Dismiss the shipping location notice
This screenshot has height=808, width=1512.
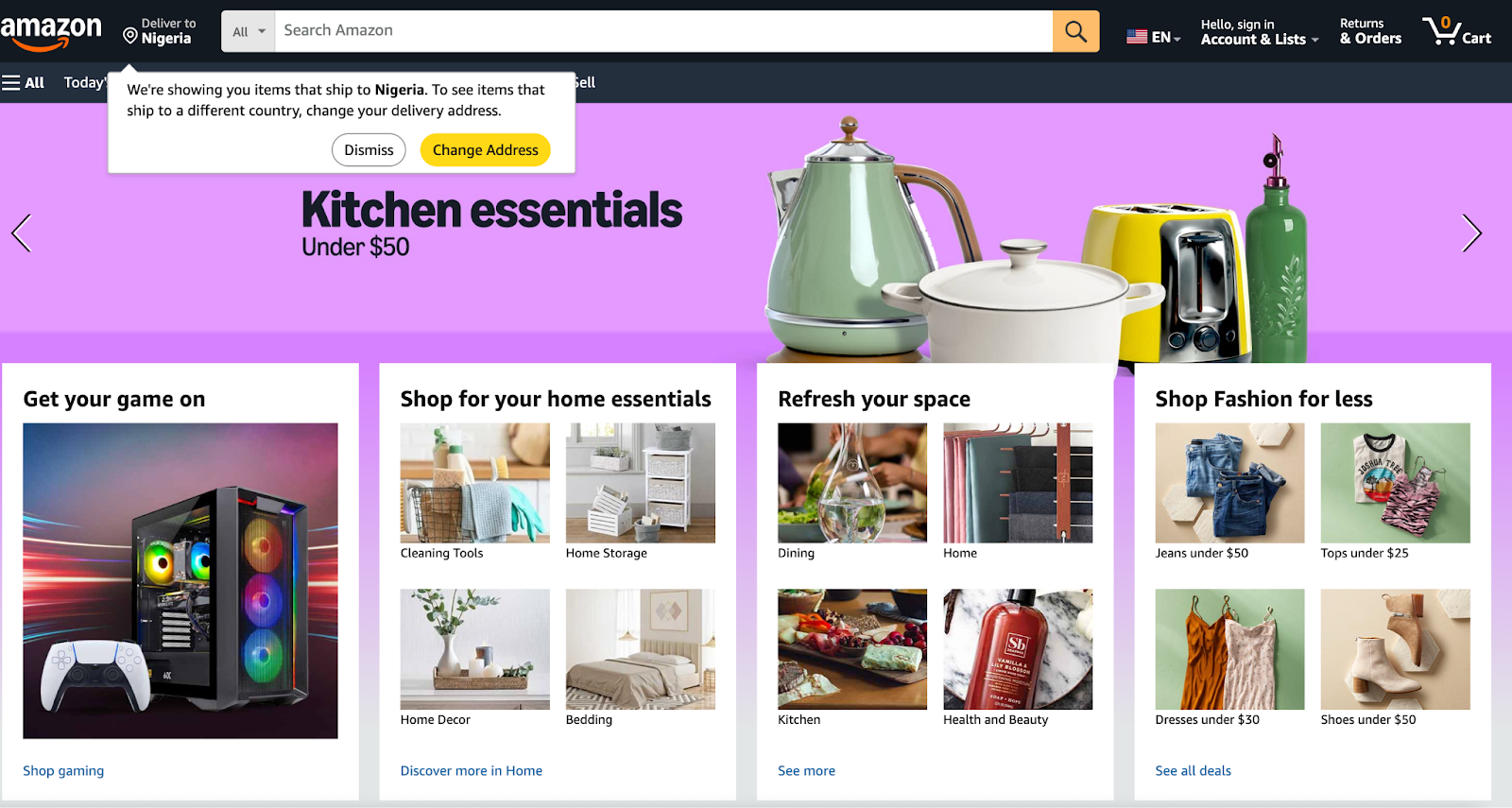(369, 149)
